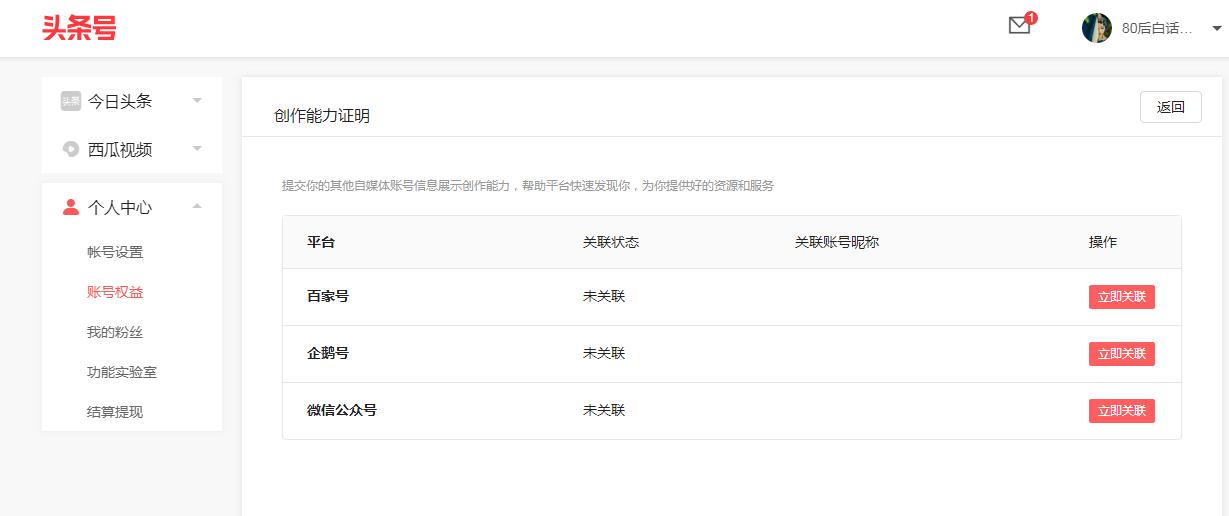
Task: Select 账号权益 in sidebar
Action: click(115, 292)
